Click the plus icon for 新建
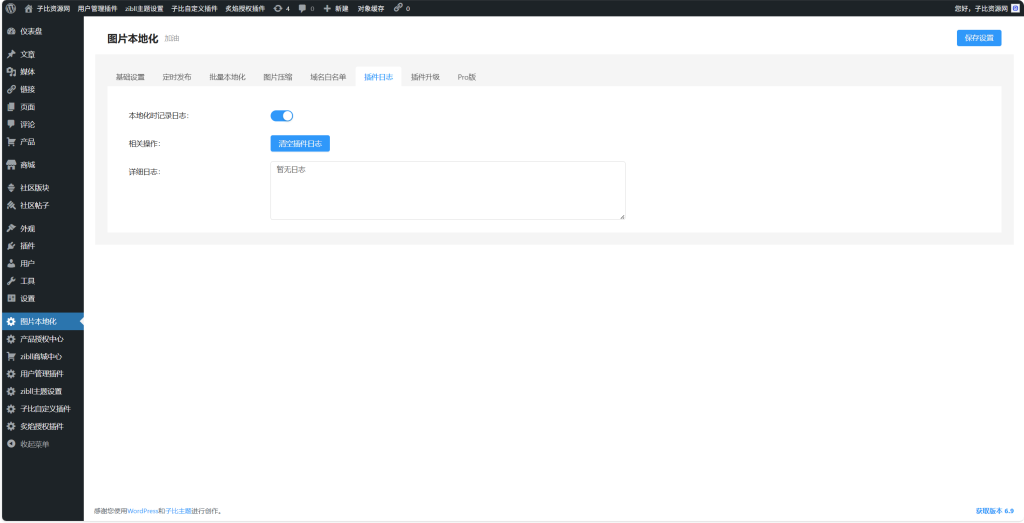1024x523 pixels. 327,8
